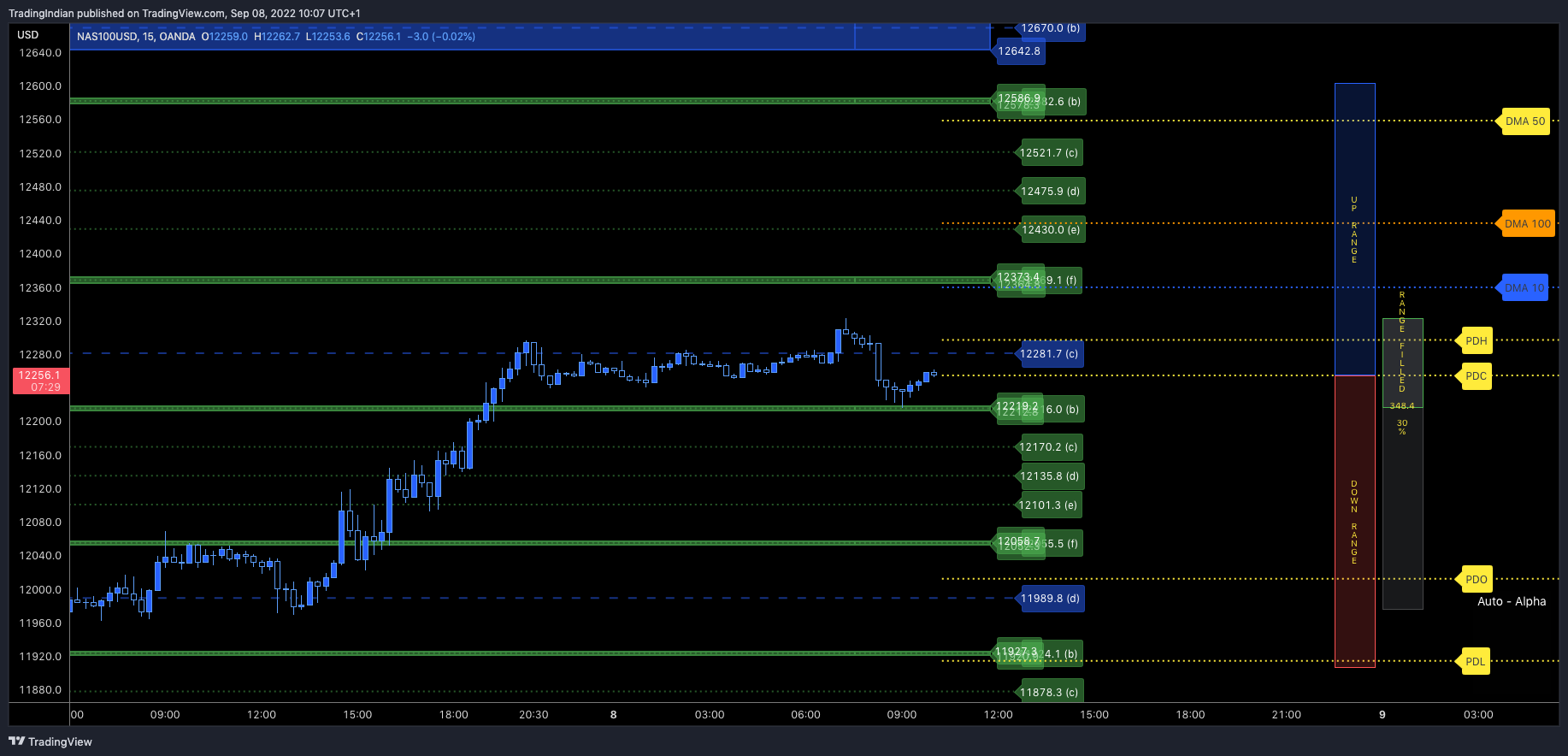Screen dimensions: 1568x756
Task: Click the date 9 marker on time axis
Action: coord(1382,715)
